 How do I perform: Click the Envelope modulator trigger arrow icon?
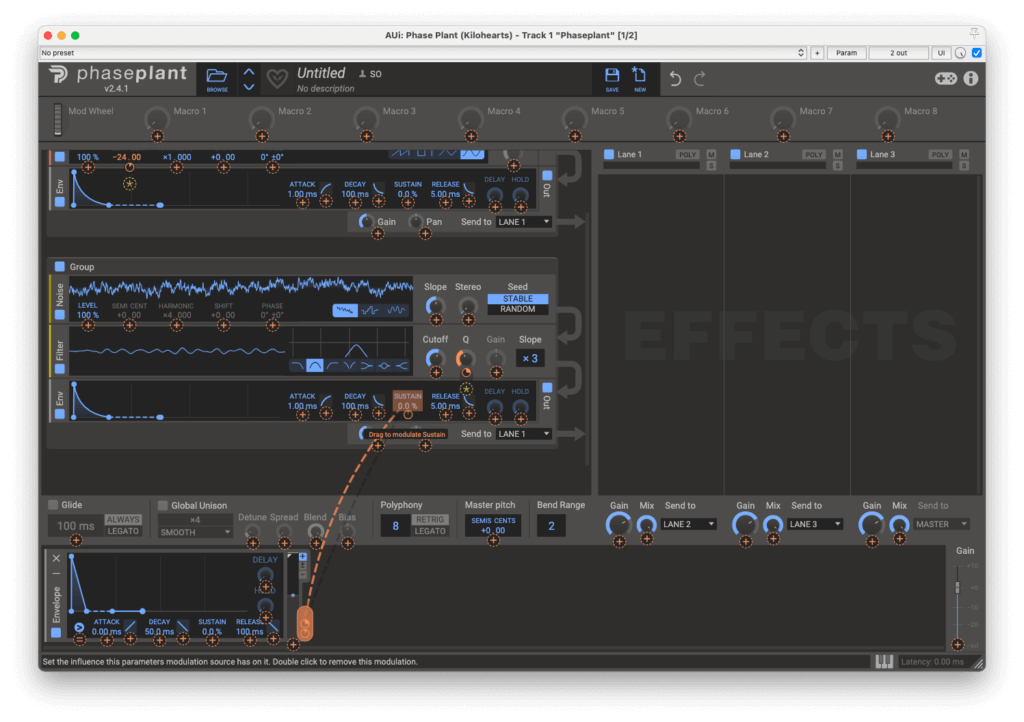(79, 627)
